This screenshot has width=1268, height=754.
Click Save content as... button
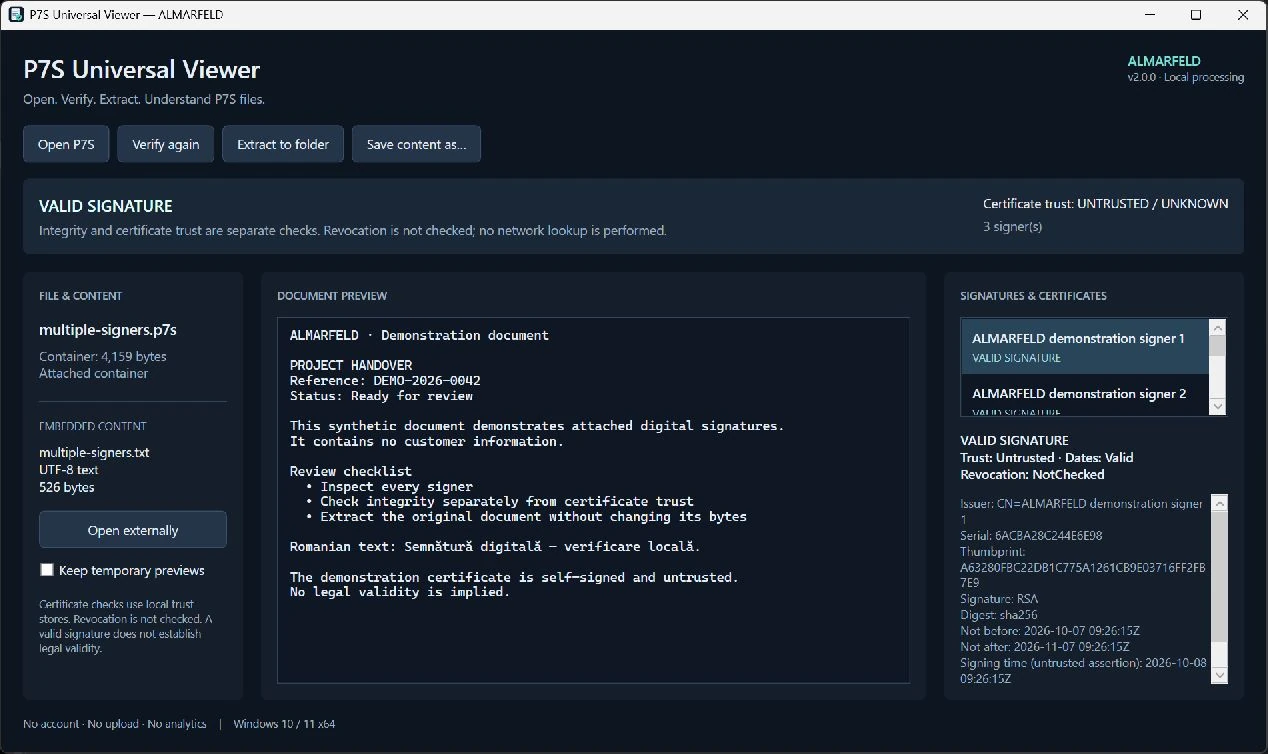coord(416,144)
